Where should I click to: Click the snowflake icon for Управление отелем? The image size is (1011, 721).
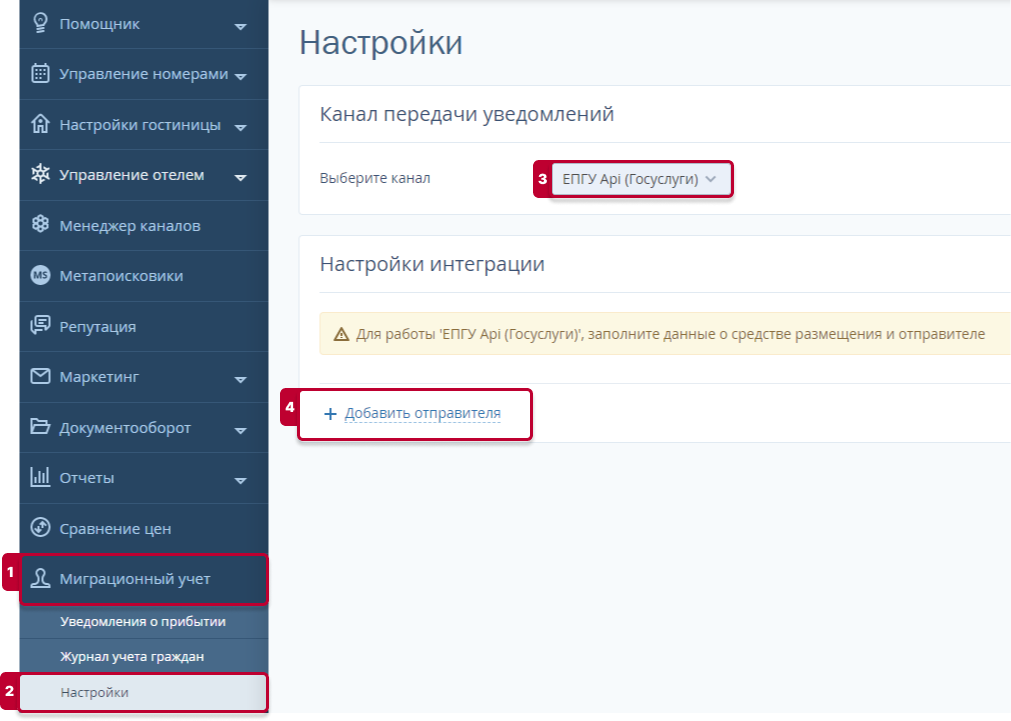pos(40,173)
